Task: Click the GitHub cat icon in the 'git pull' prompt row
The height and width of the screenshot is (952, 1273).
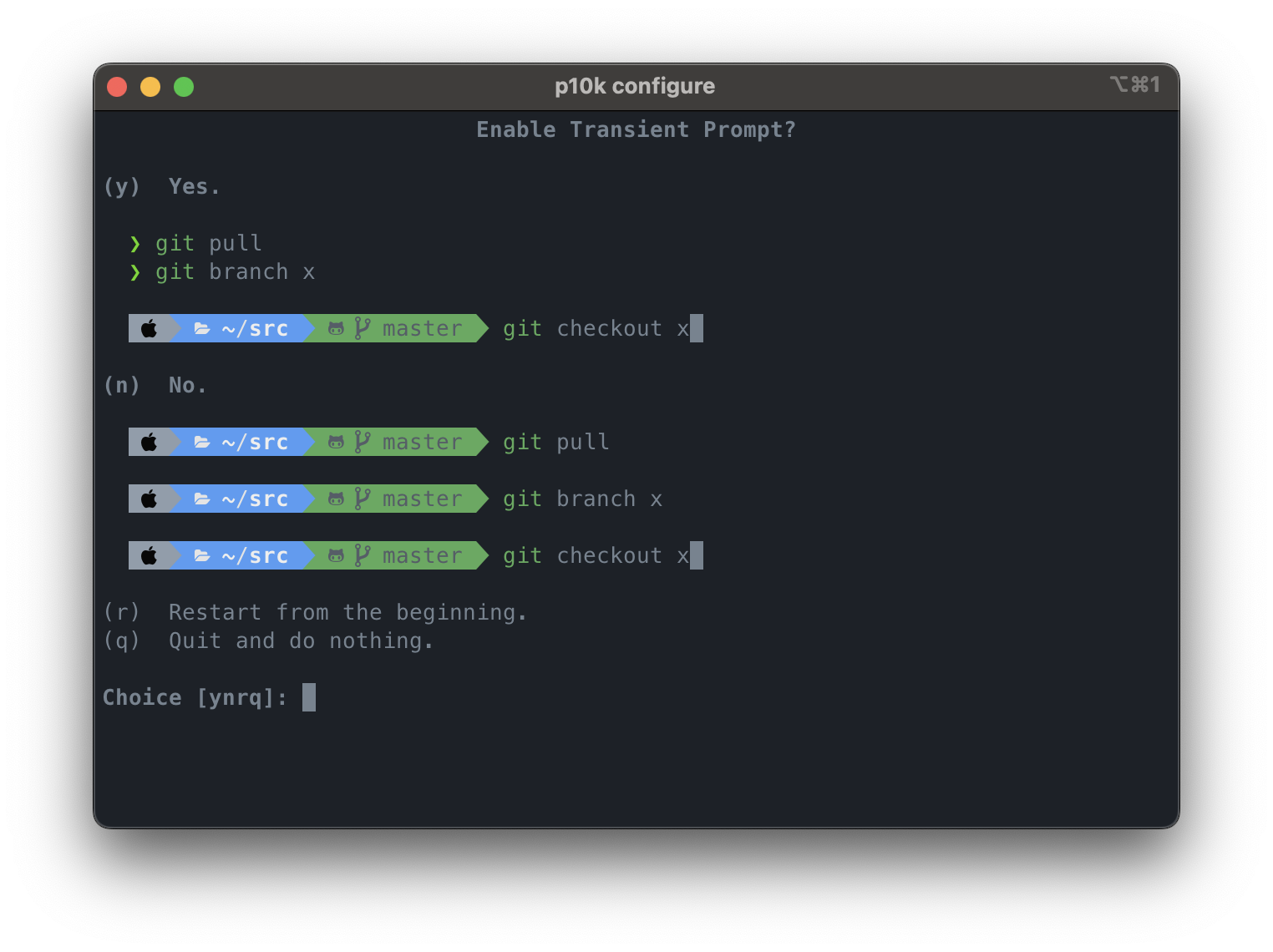Action: pyautogui.click(x=336, y=443)
